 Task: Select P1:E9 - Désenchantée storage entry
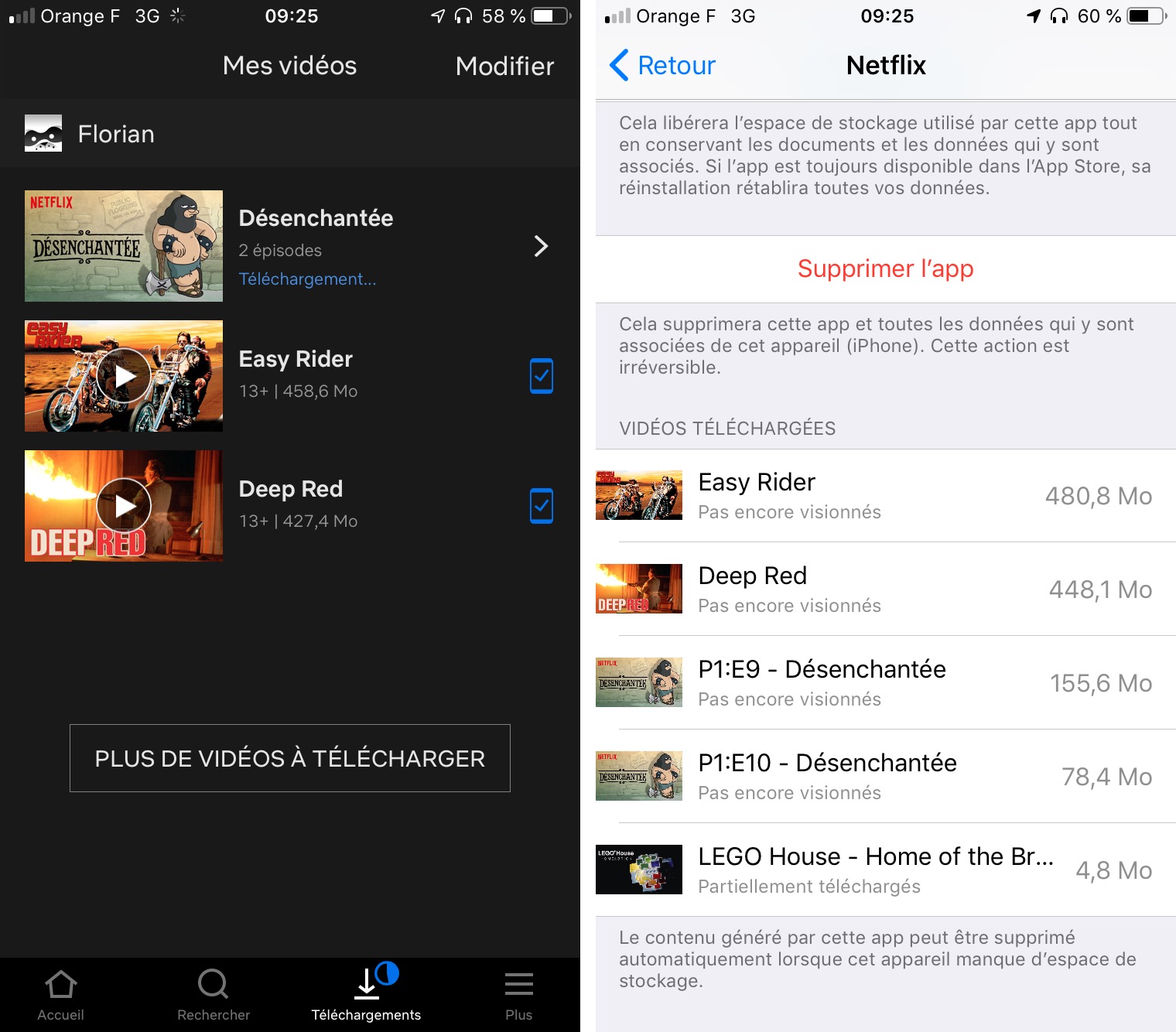click(x=886, y=683)
